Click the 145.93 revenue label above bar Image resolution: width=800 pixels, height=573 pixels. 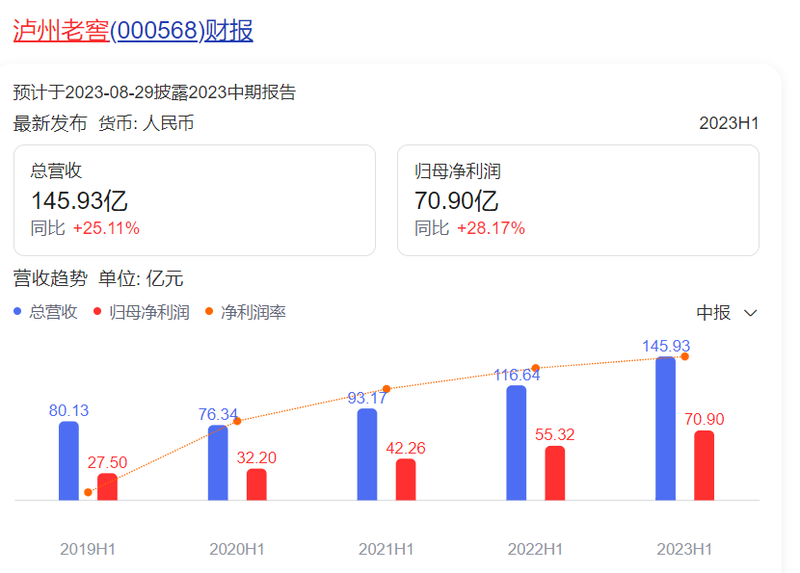666,346
